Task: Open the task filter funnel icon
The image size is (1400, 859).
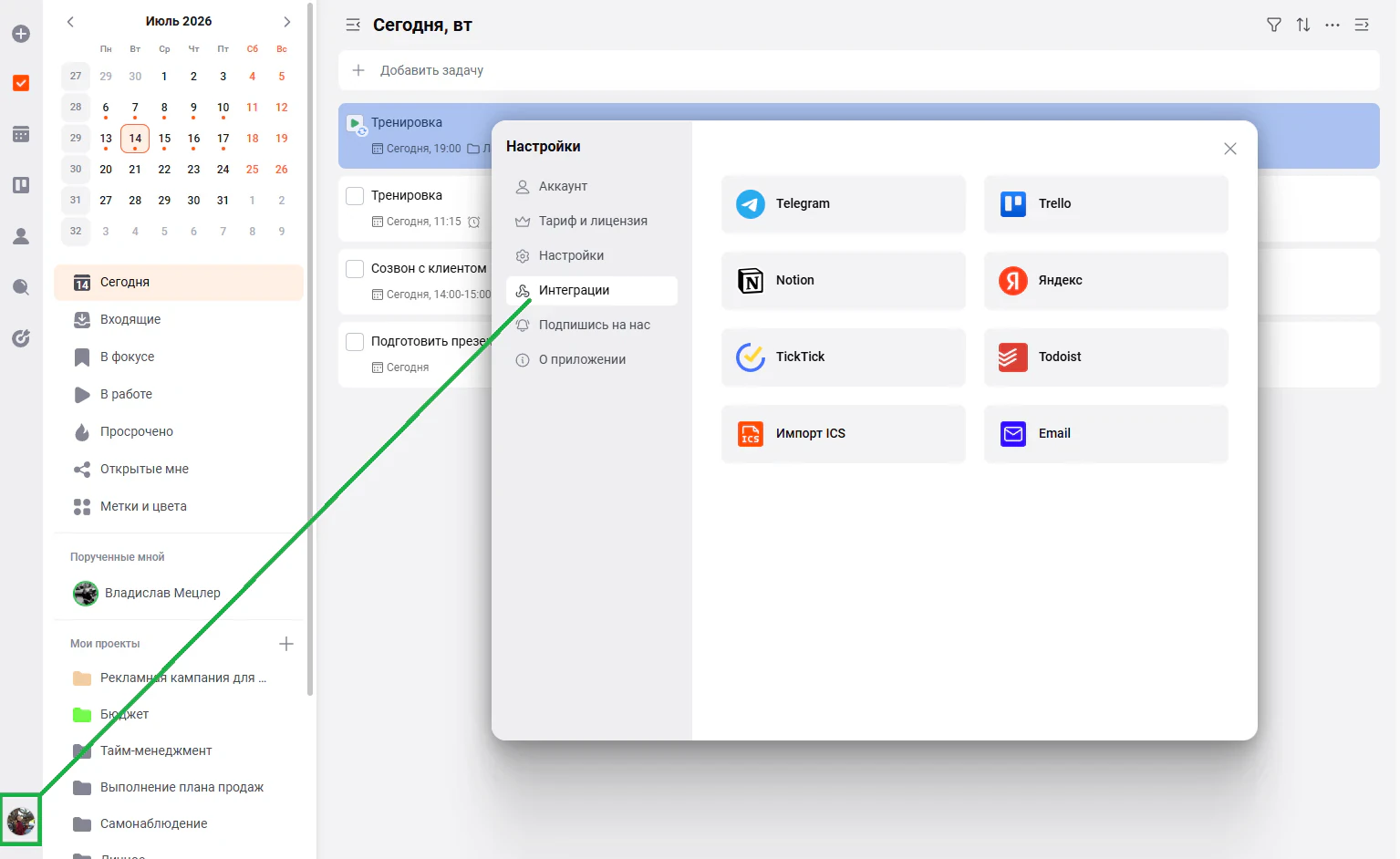Action: tap(1274, 25)
